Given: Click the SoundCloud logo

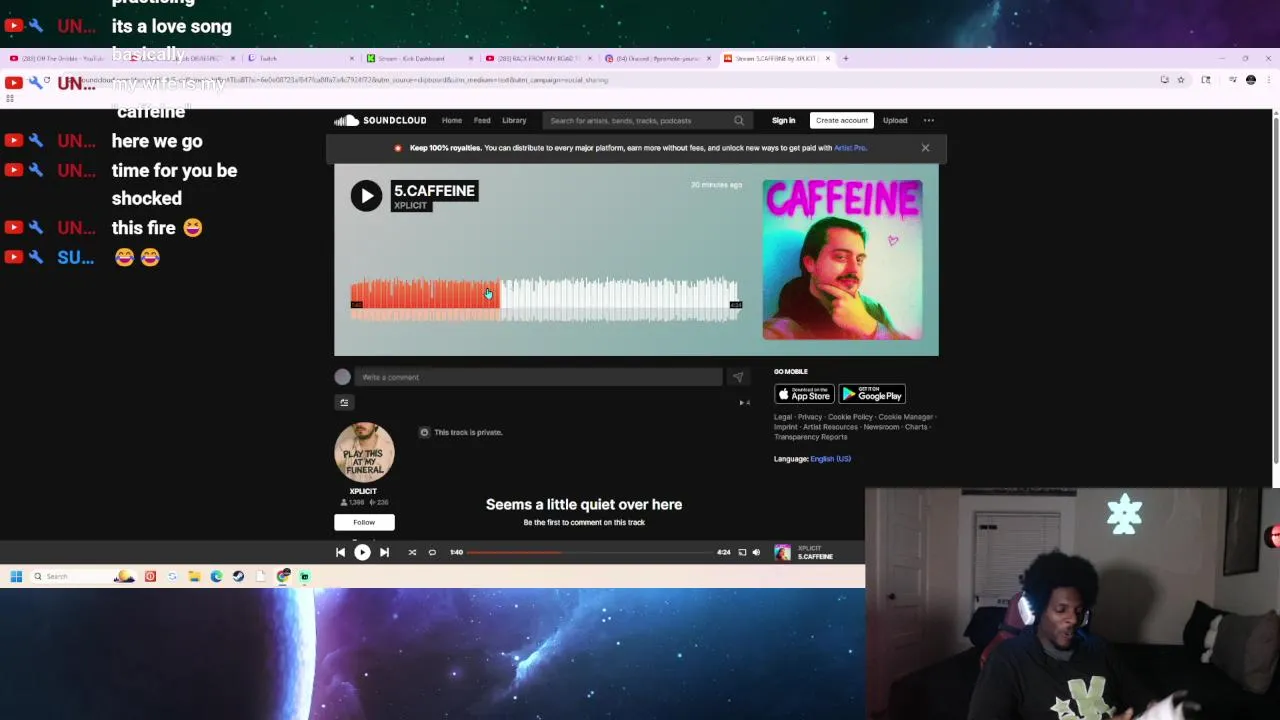Looking at the screenshot, I should coord(380,120).
